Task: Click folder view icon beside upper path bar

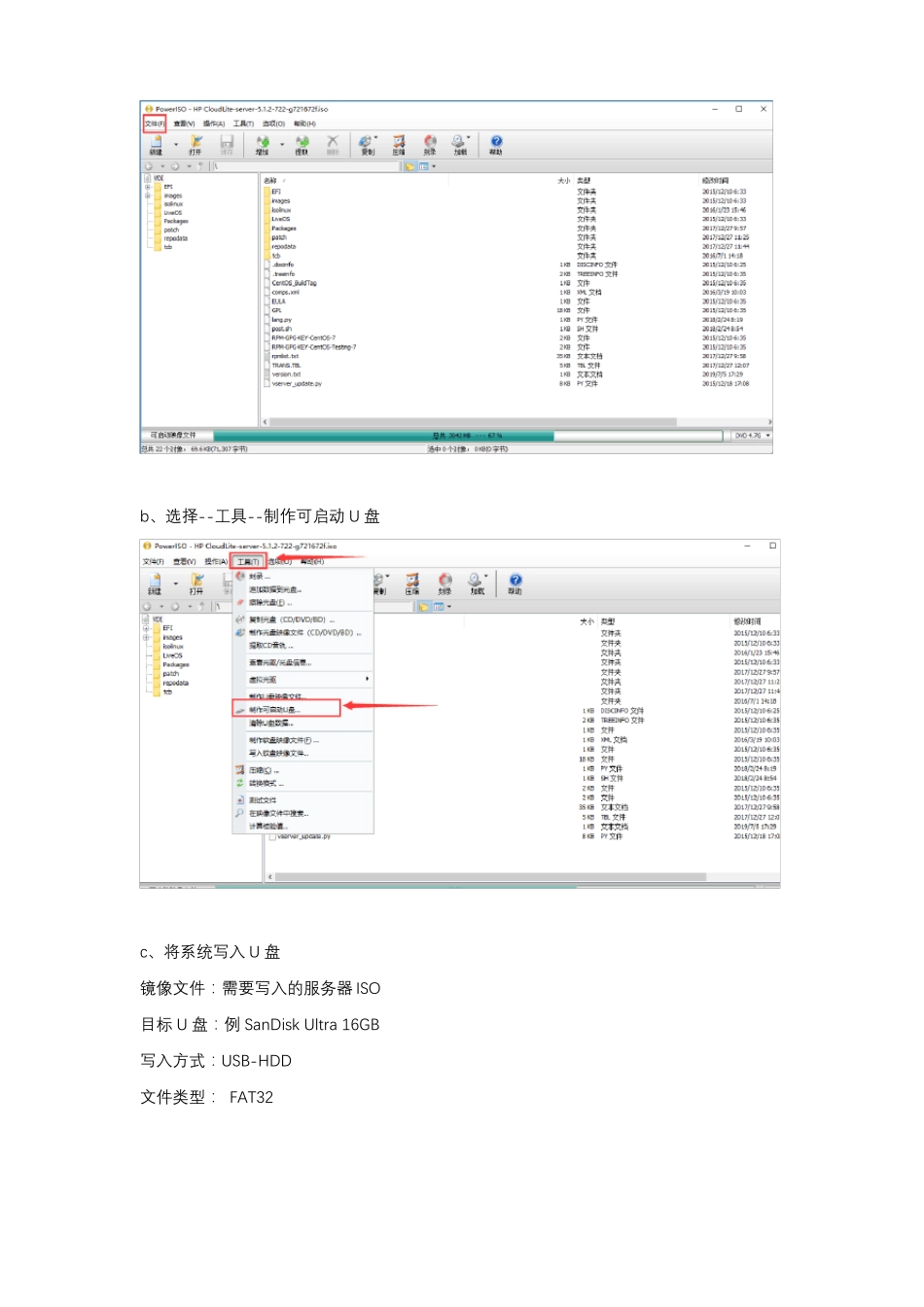Action: [410, 166]
